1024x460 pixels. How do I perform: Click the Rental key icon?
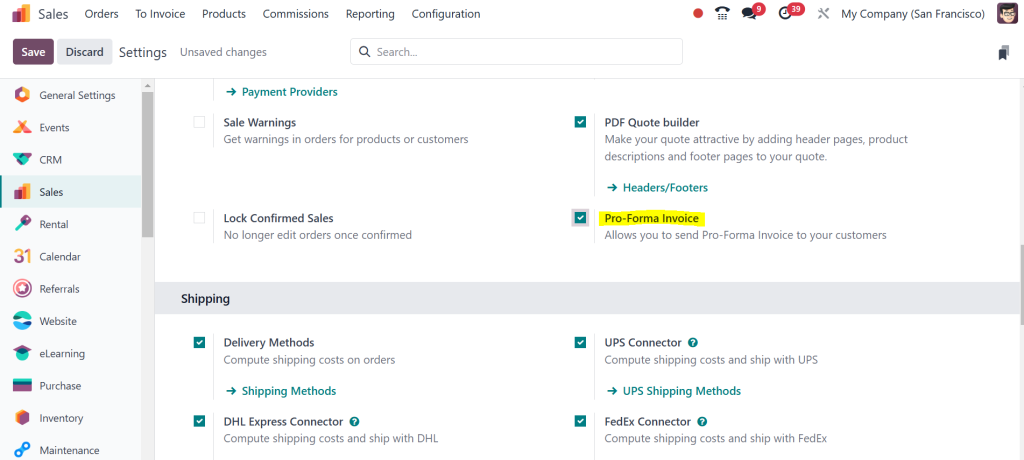(x=22, y=224)
